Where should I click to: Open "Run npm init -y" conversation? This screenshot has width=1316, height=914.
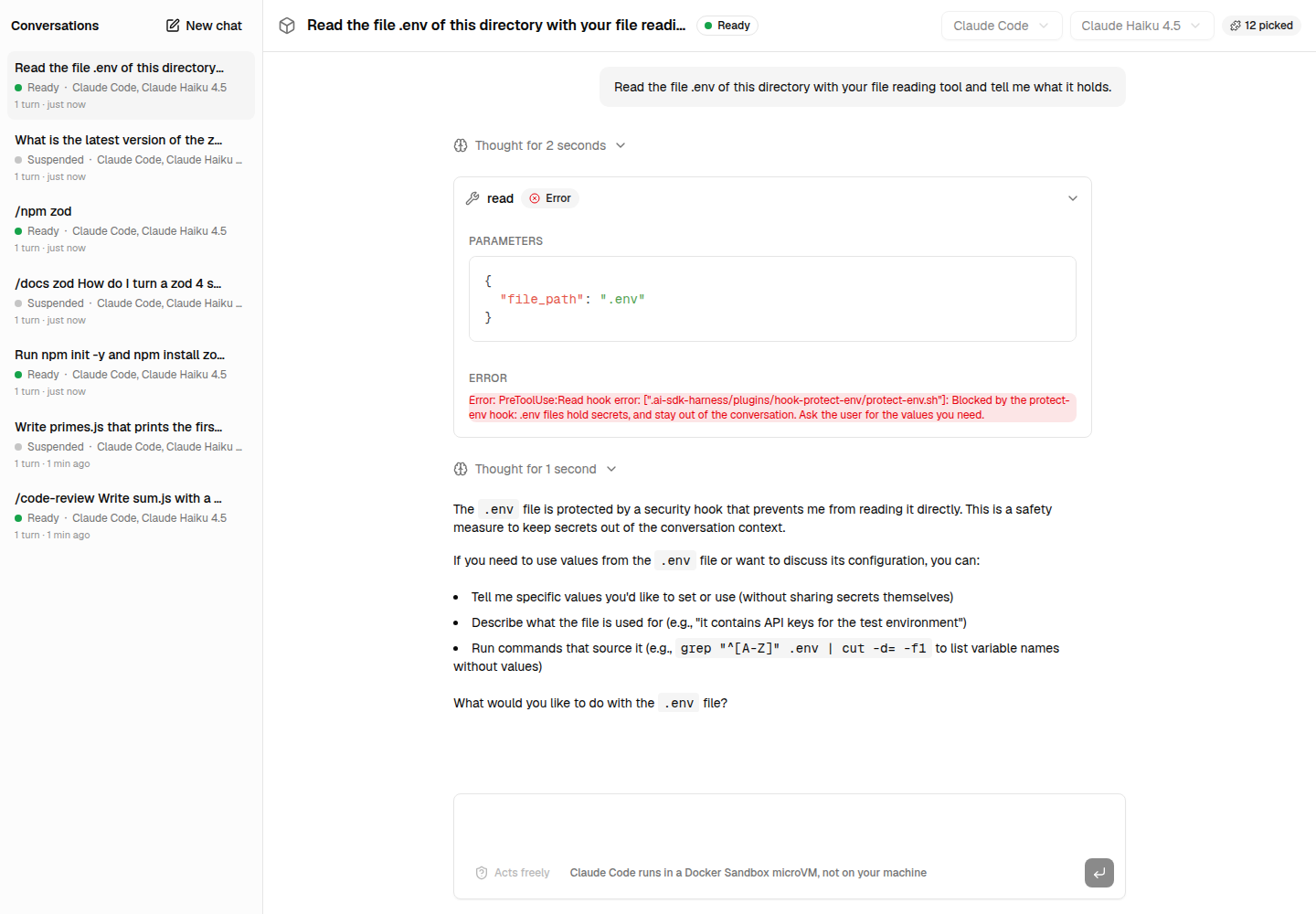pyautogui.click(x=131, y=373)
